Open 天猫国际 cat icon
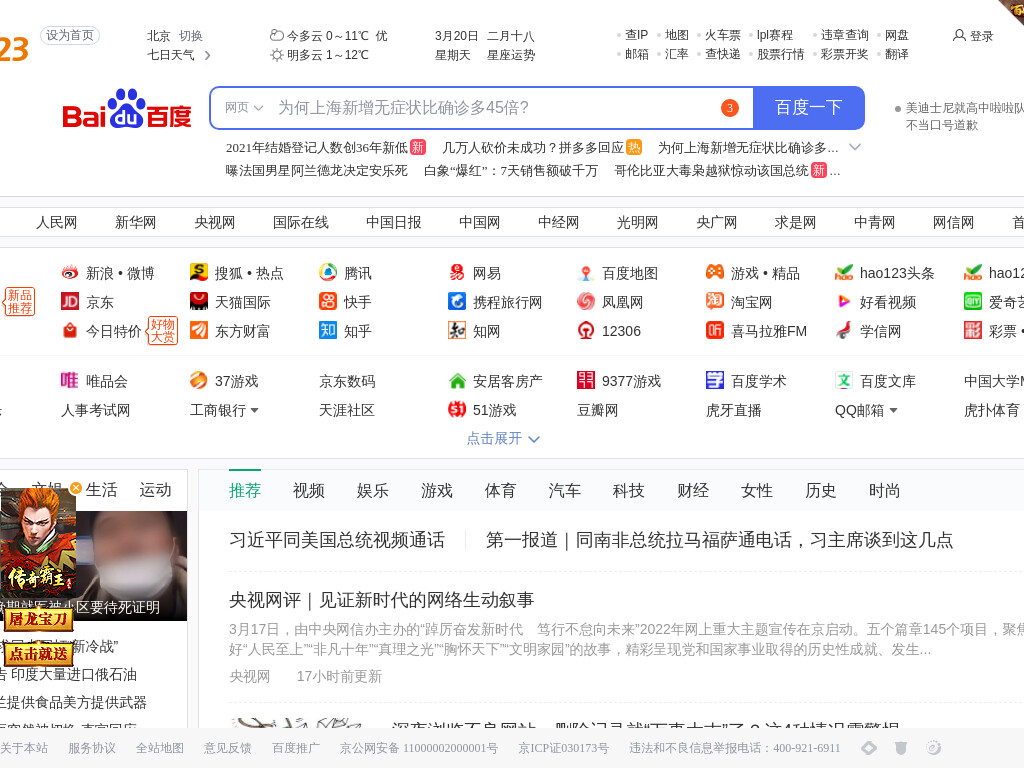This screenshot has width=1024, height=768. (x=199, y=301)
